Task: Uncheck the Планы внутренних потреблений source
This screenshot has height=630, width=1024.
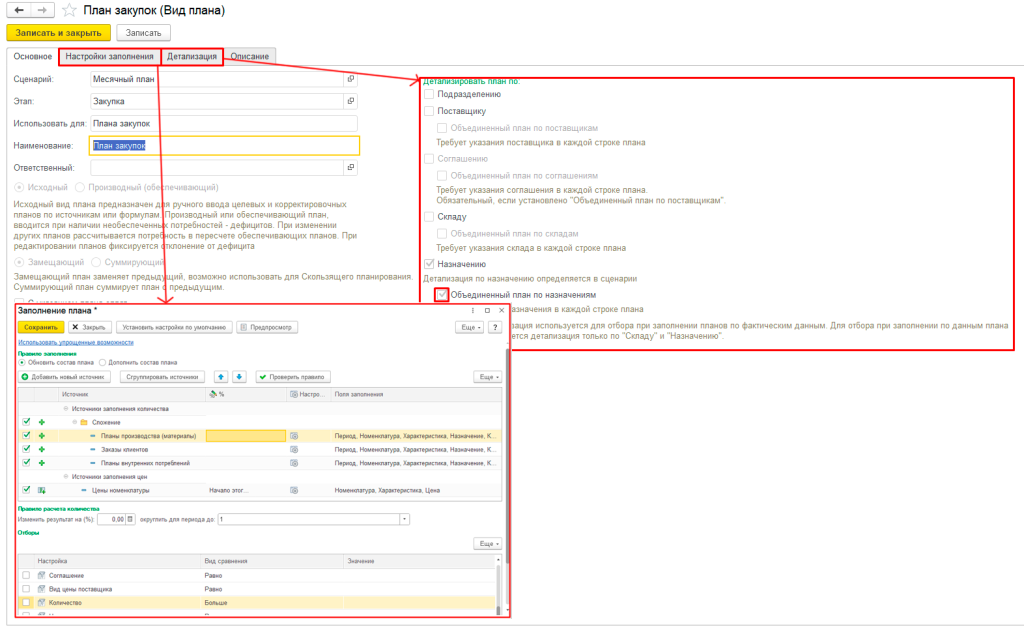Action: coord(26,463)
